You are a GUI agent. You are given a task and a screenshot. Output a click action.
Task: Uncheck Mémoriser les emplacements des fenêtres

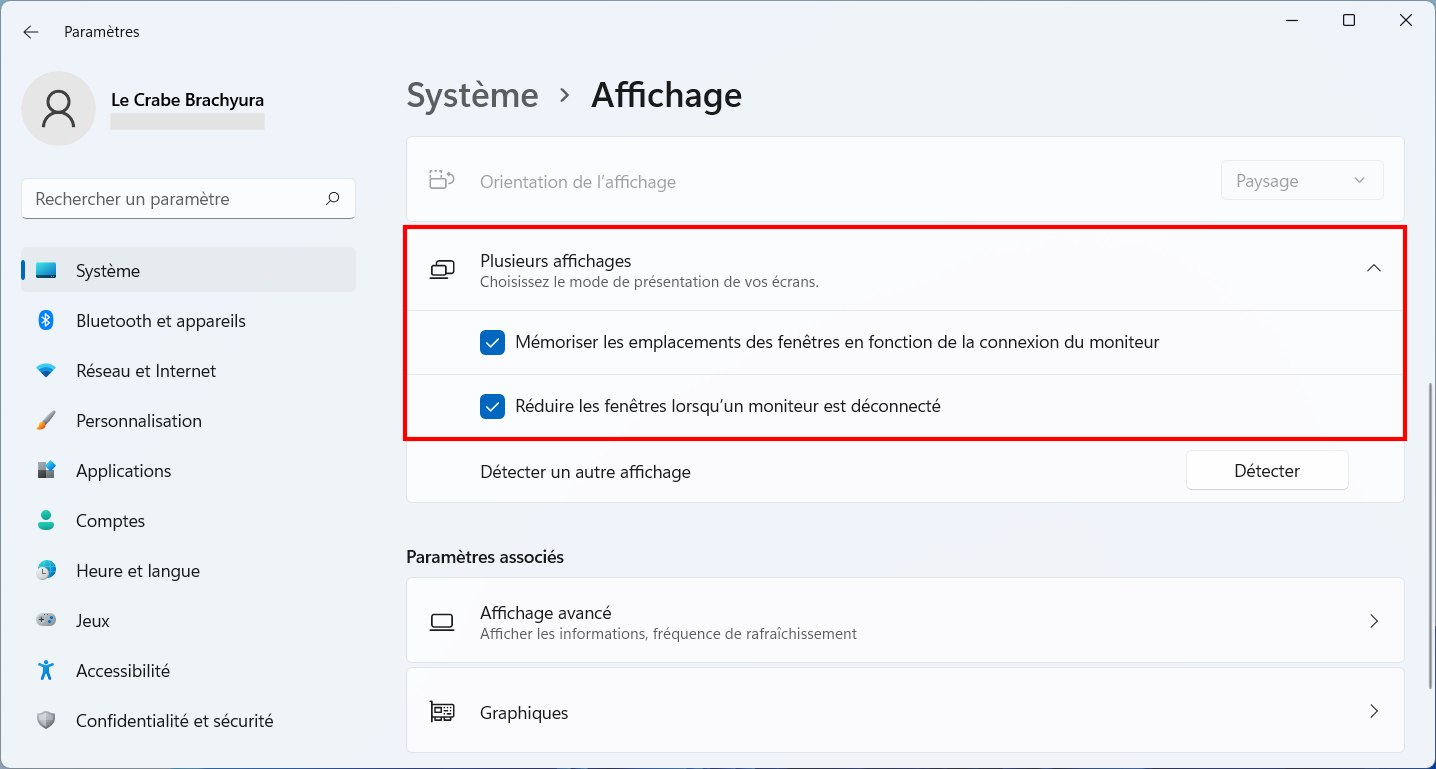(x=492, y=343)
